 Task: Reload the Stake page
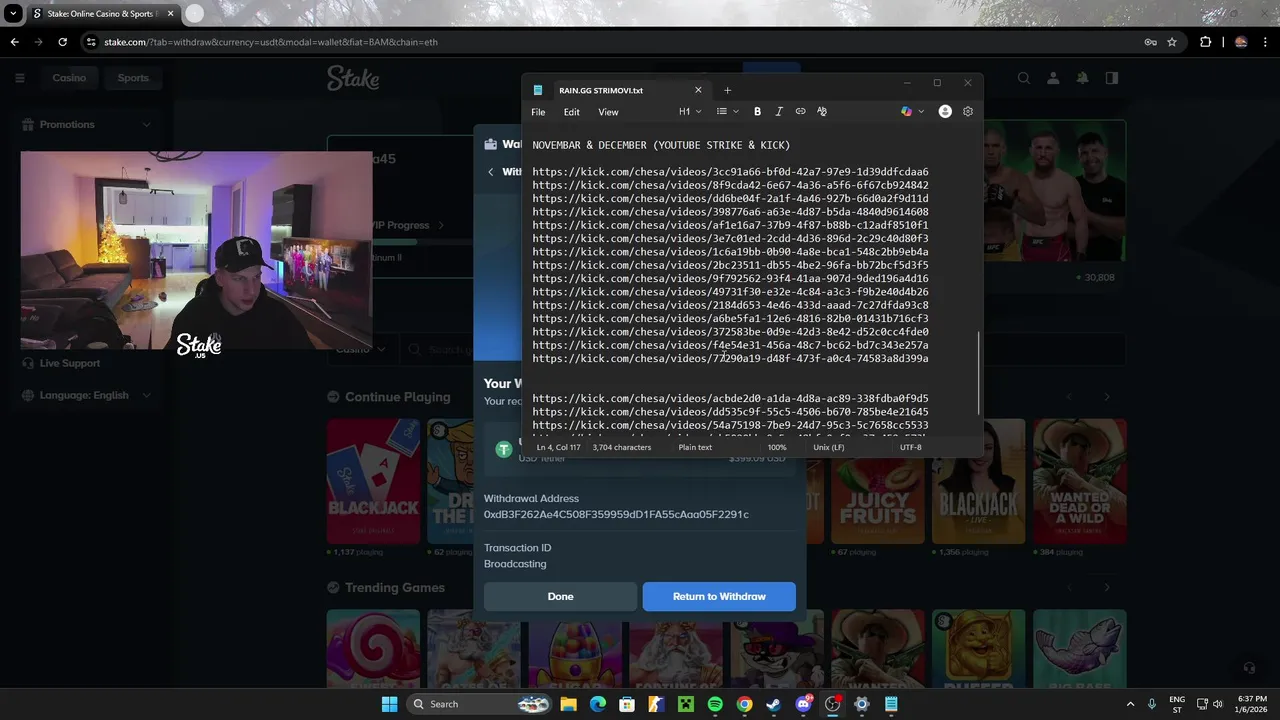(62, 42)
